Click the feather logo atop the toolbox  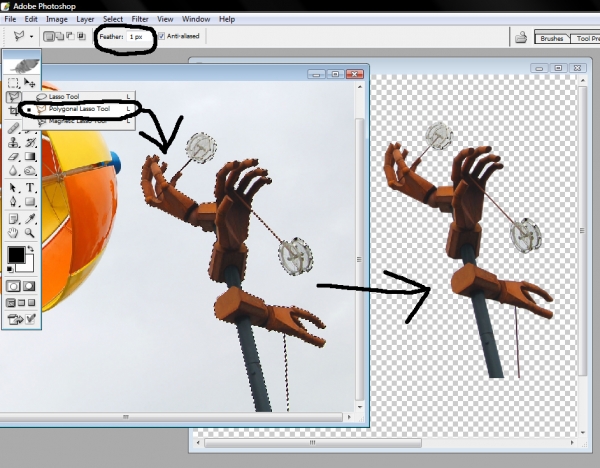(22, 65)
